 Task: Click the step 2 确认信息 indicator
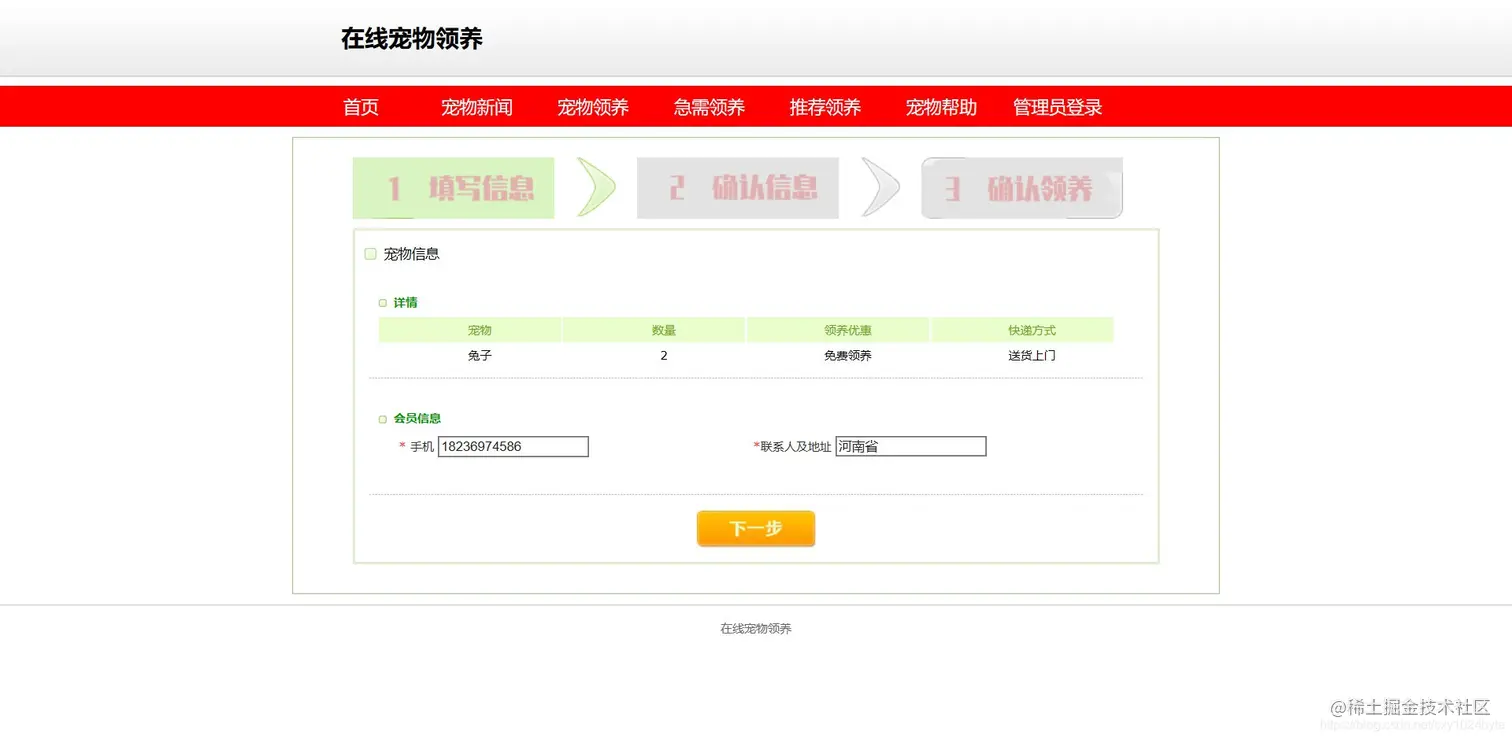(737, 188)
